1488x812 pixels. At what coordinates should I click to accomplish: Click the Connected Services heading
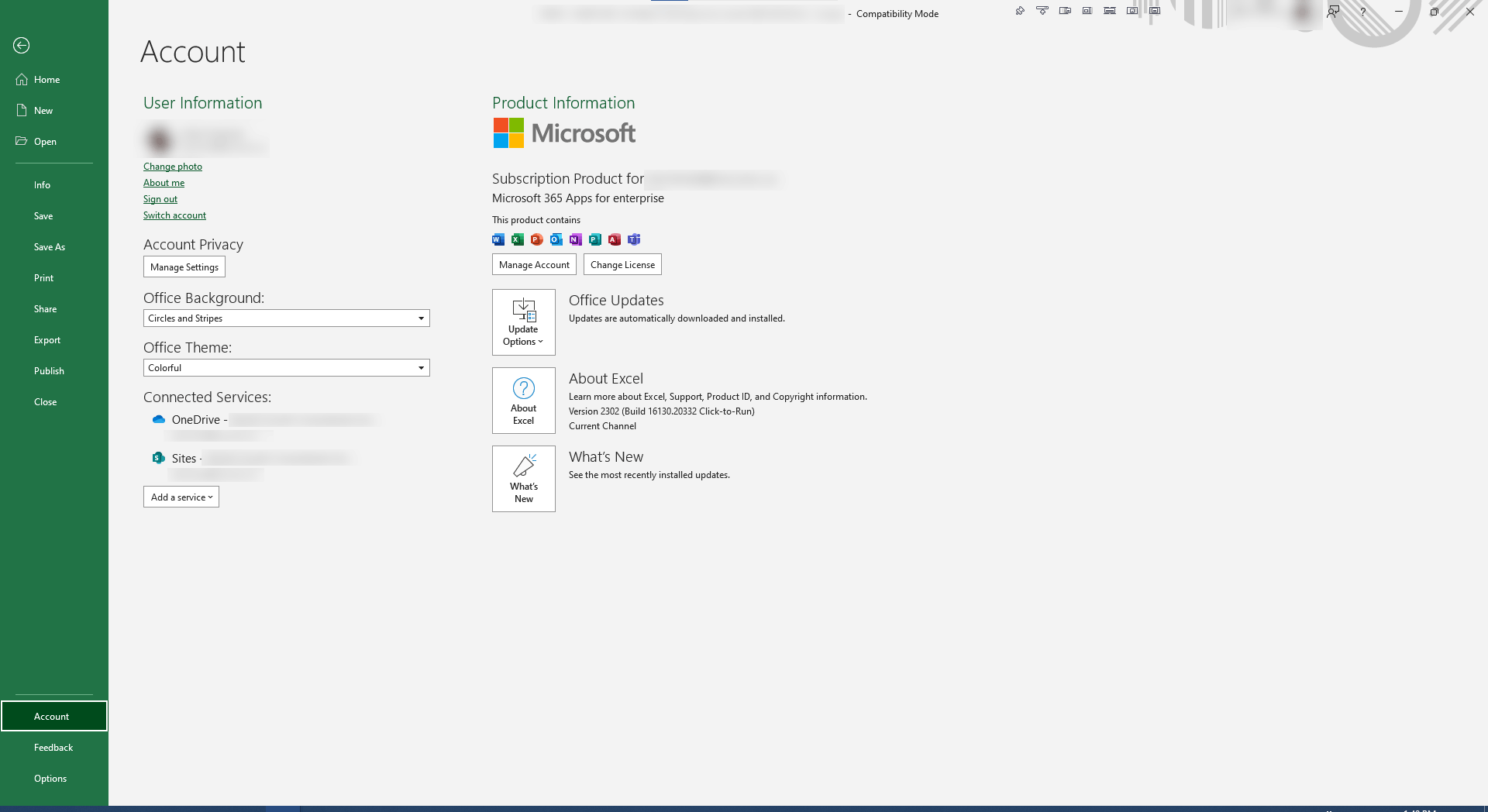[208, 397]
